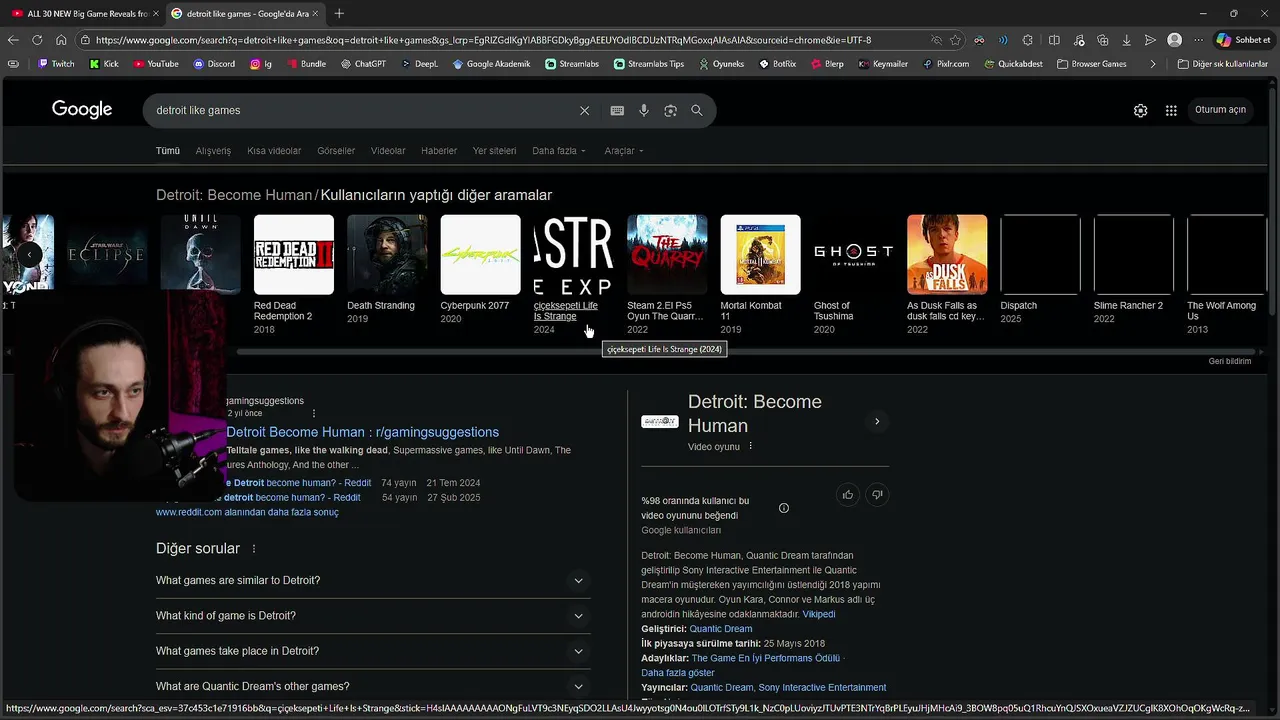The height and width of the screenshot is (720, 1280).
Task: Expand 'What games are similar to Detroit?'
Action: click(373, 580)
